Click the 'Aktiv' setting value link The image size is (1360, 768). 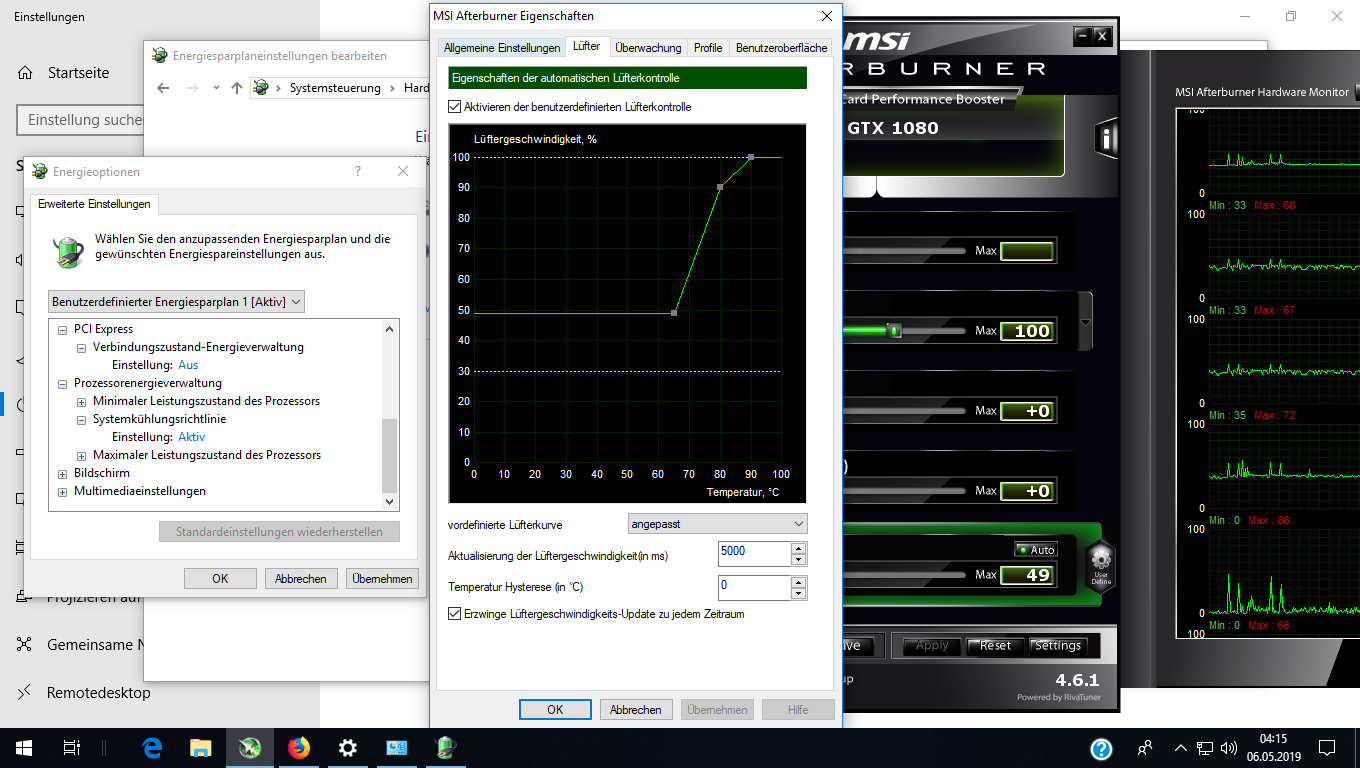pyautogui.click(x=191, y=437)
